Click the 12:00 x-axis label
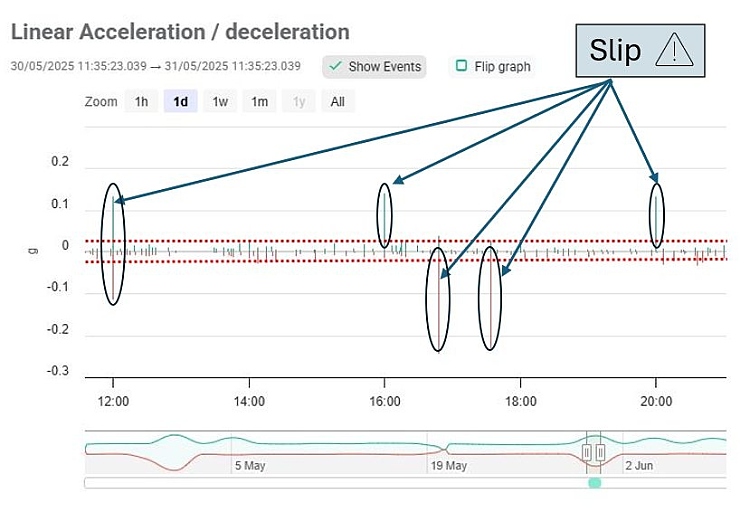 pyautogui.click(x=113, y=401)
